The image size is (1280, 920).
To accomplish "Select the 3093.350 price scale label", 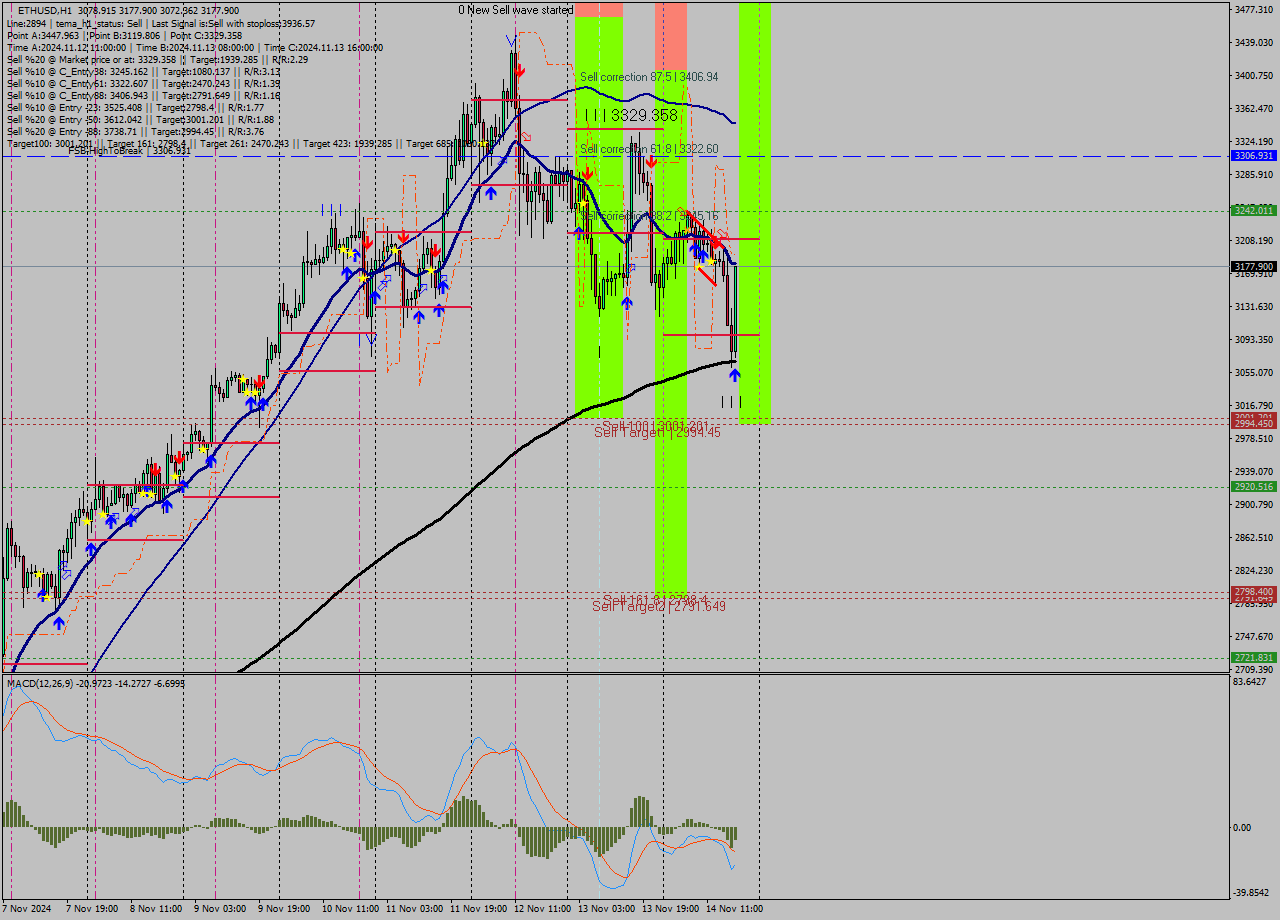I will [1254, 339].
